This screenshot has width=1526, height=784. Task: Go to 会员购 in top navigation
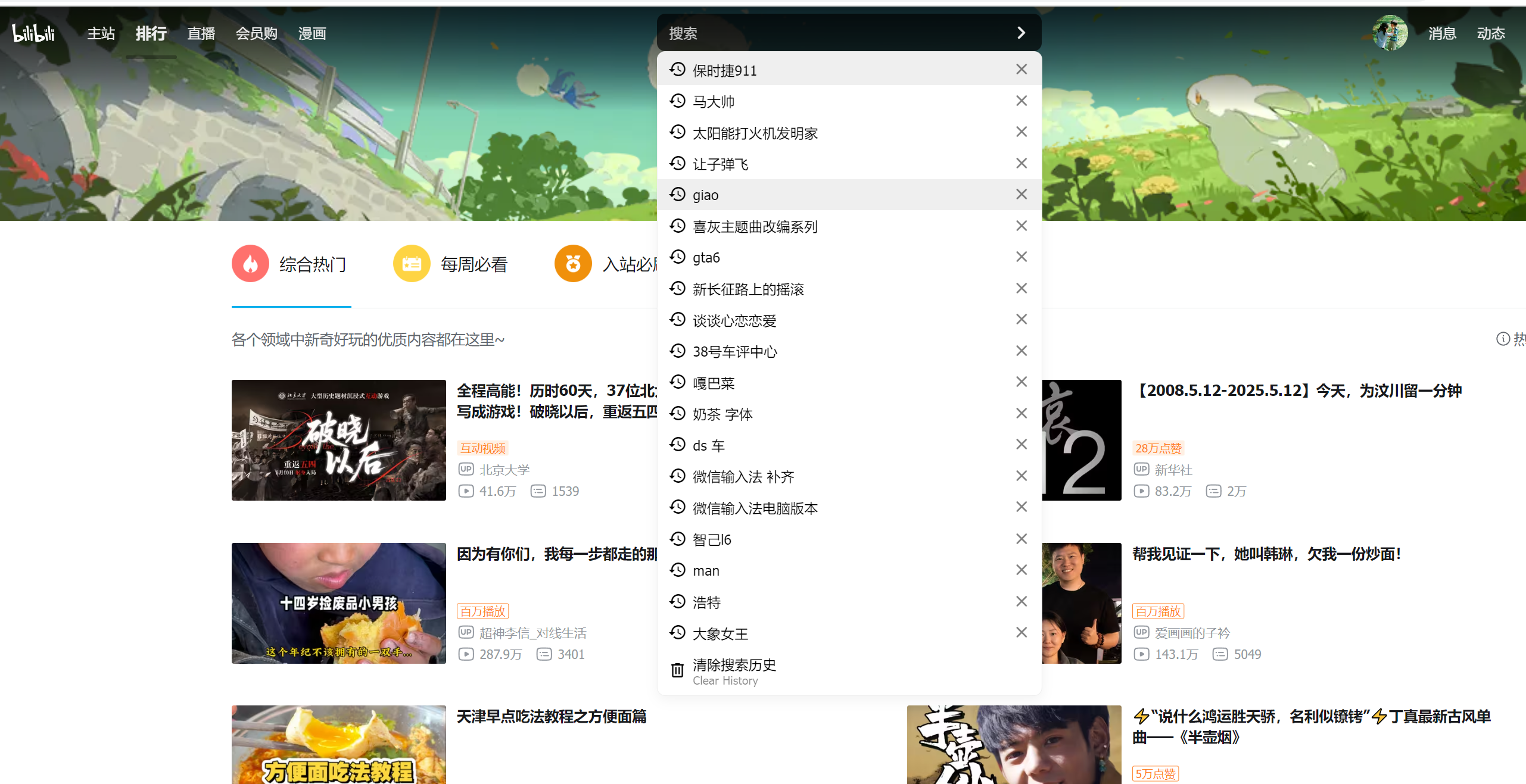pyautogui.click(x=256, y=34)
